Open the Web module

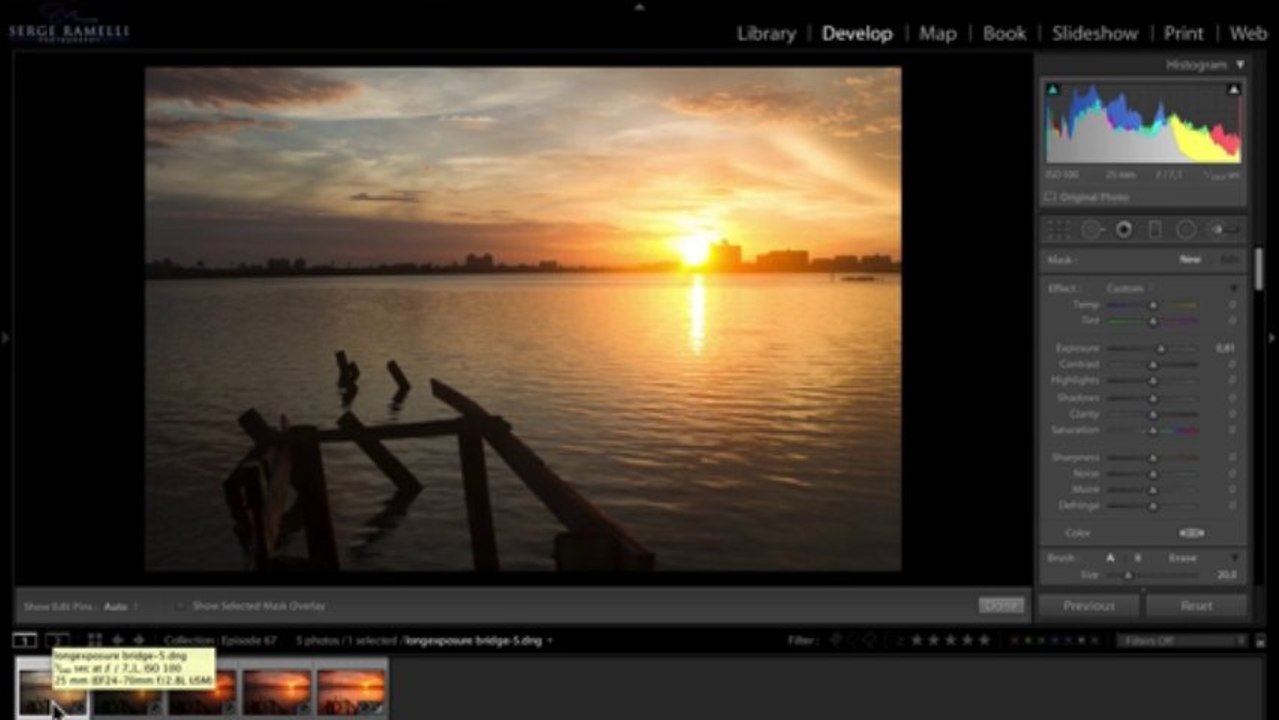pos(1248,33)
